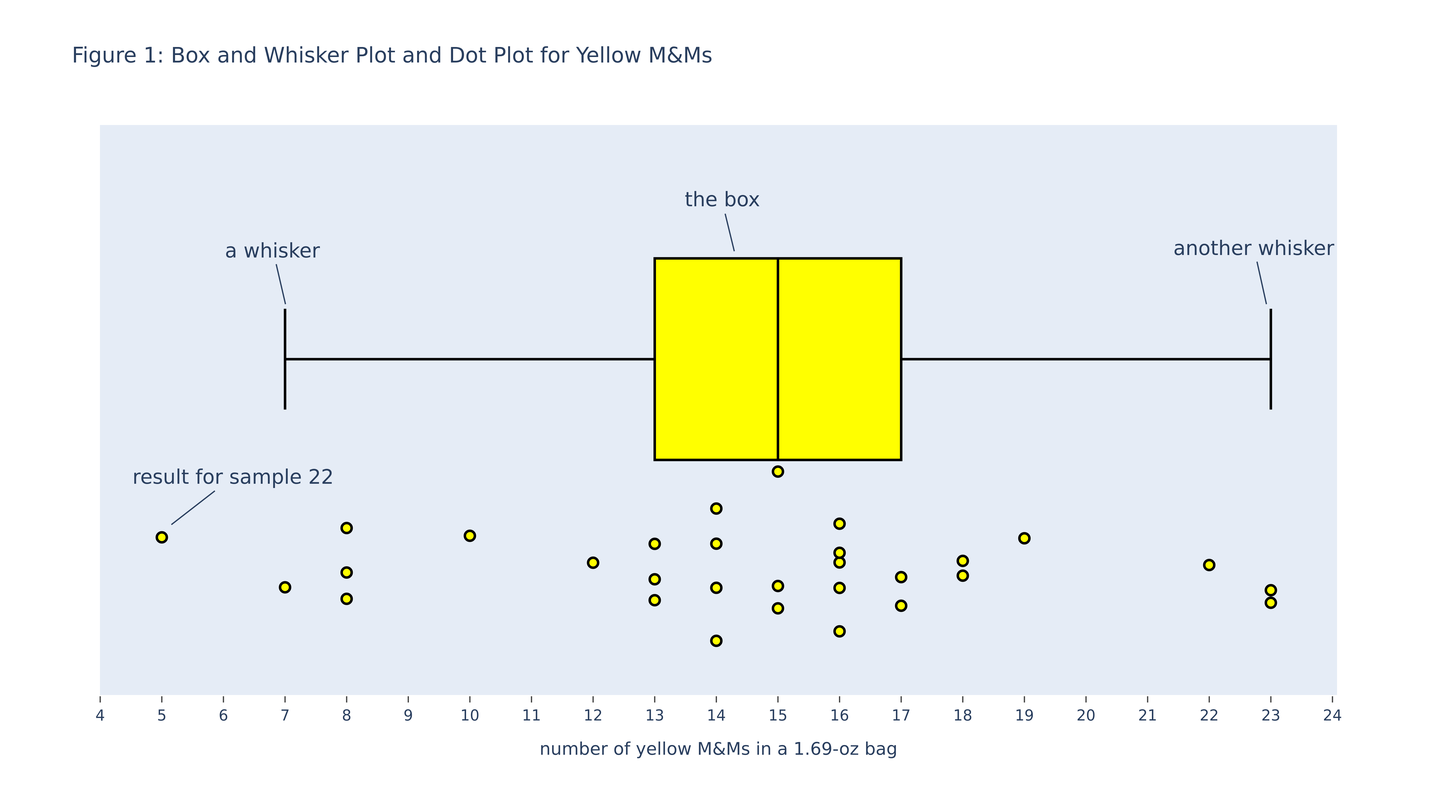Viewport: 1437px width, 795px height.
Task: Click the "a whisker" annotation label
Action: [272, 251]
